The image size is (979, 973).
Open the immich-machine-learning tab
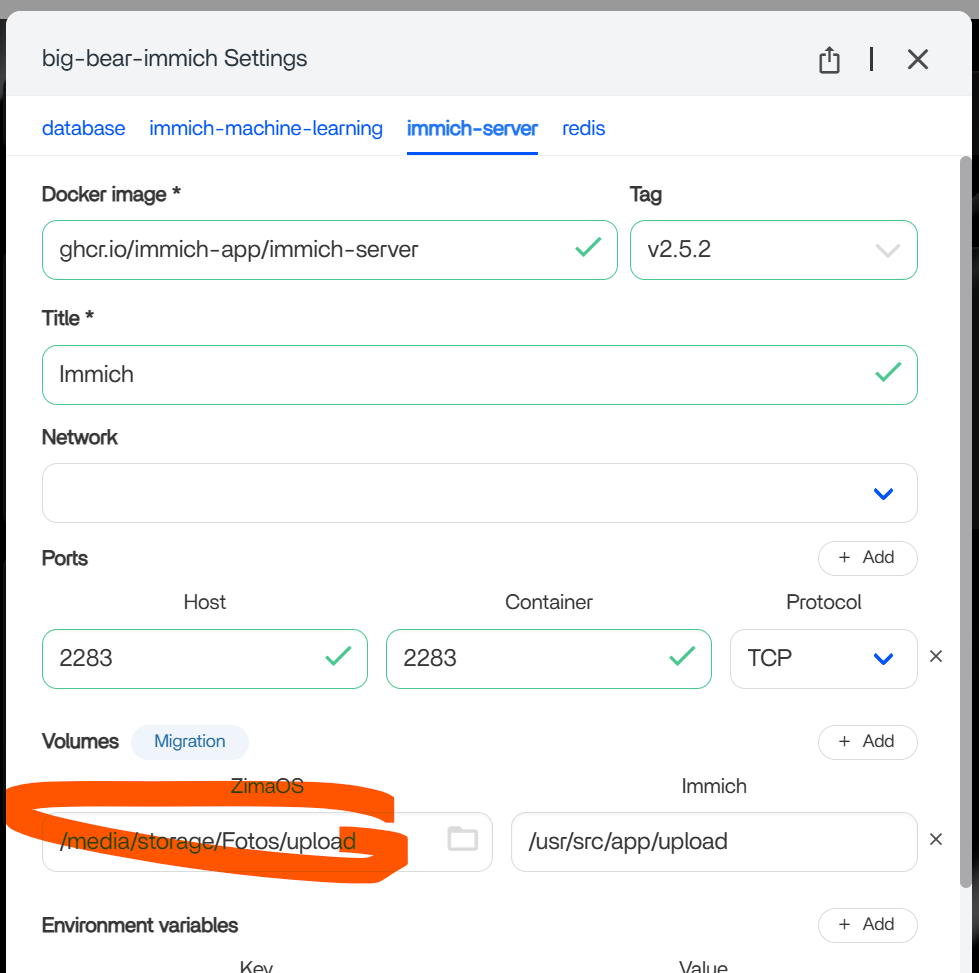(266, 128)
